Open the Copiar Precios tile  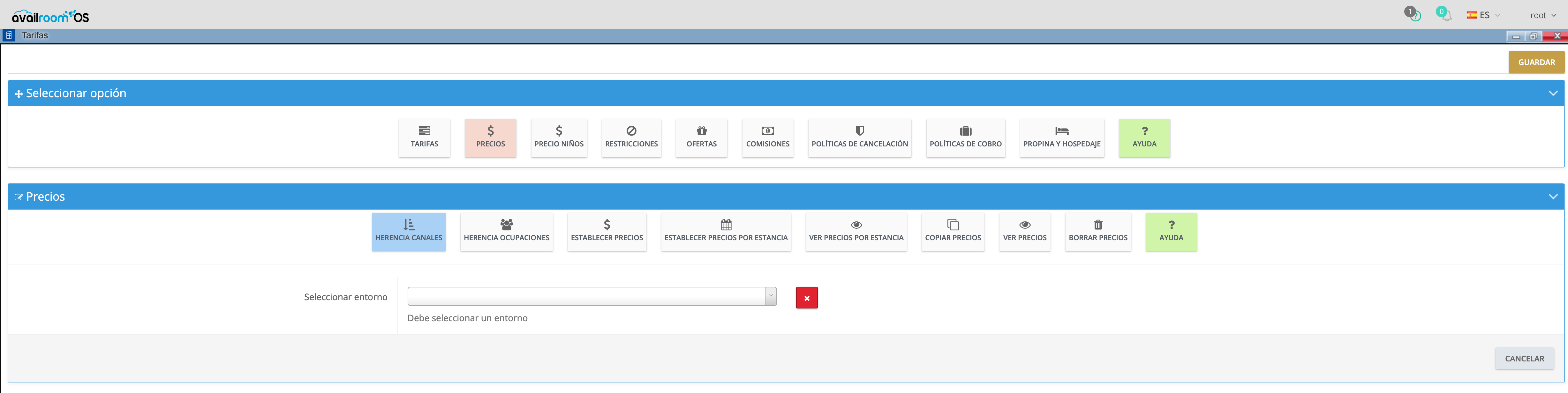tap(953, 231)
